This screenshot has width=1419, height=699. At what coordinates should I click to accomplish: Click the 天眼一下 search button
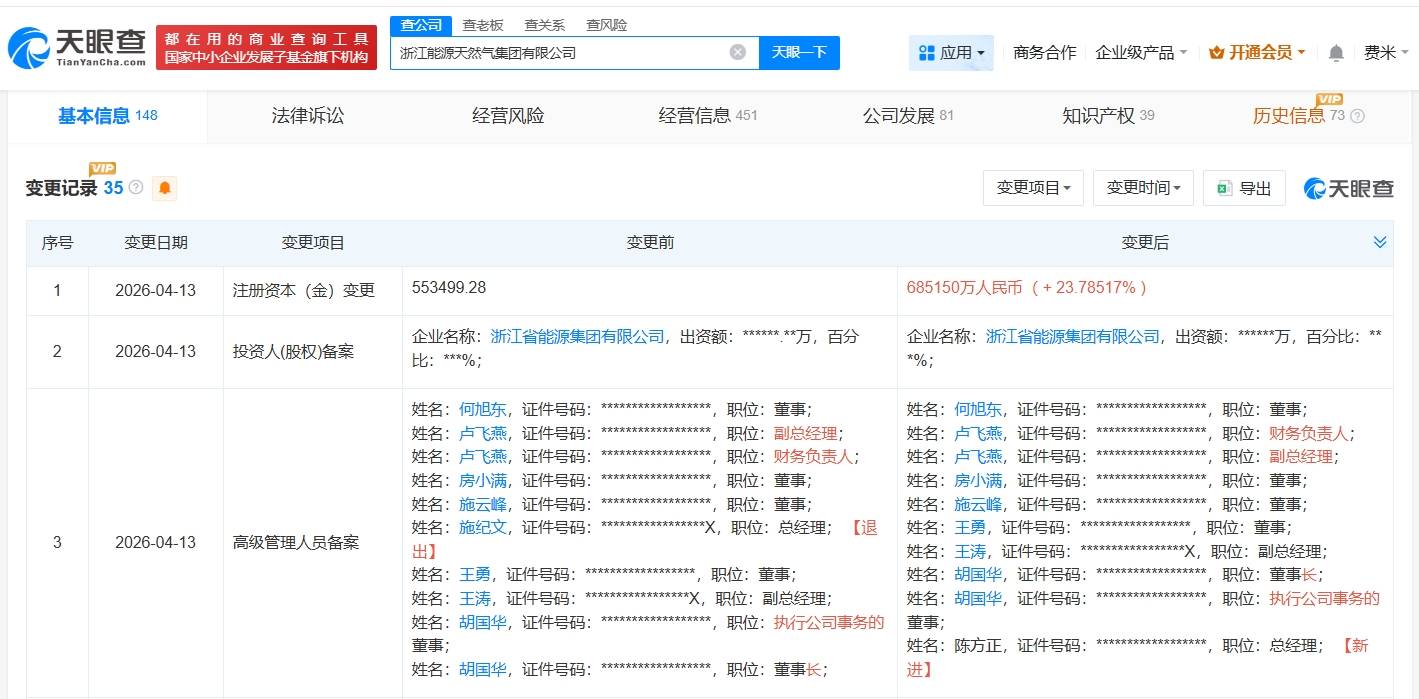point(799,52)
